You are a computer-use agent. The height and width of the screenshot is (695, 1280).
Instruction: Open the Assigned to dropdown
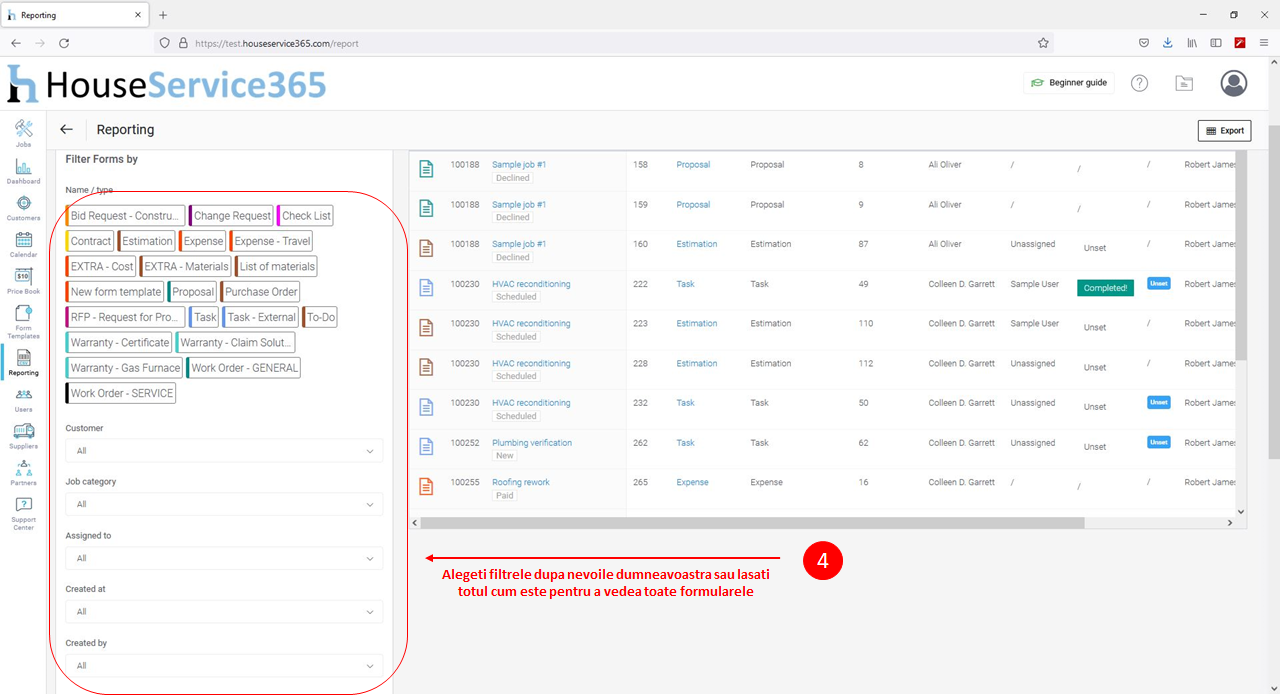tap(224, 558)
